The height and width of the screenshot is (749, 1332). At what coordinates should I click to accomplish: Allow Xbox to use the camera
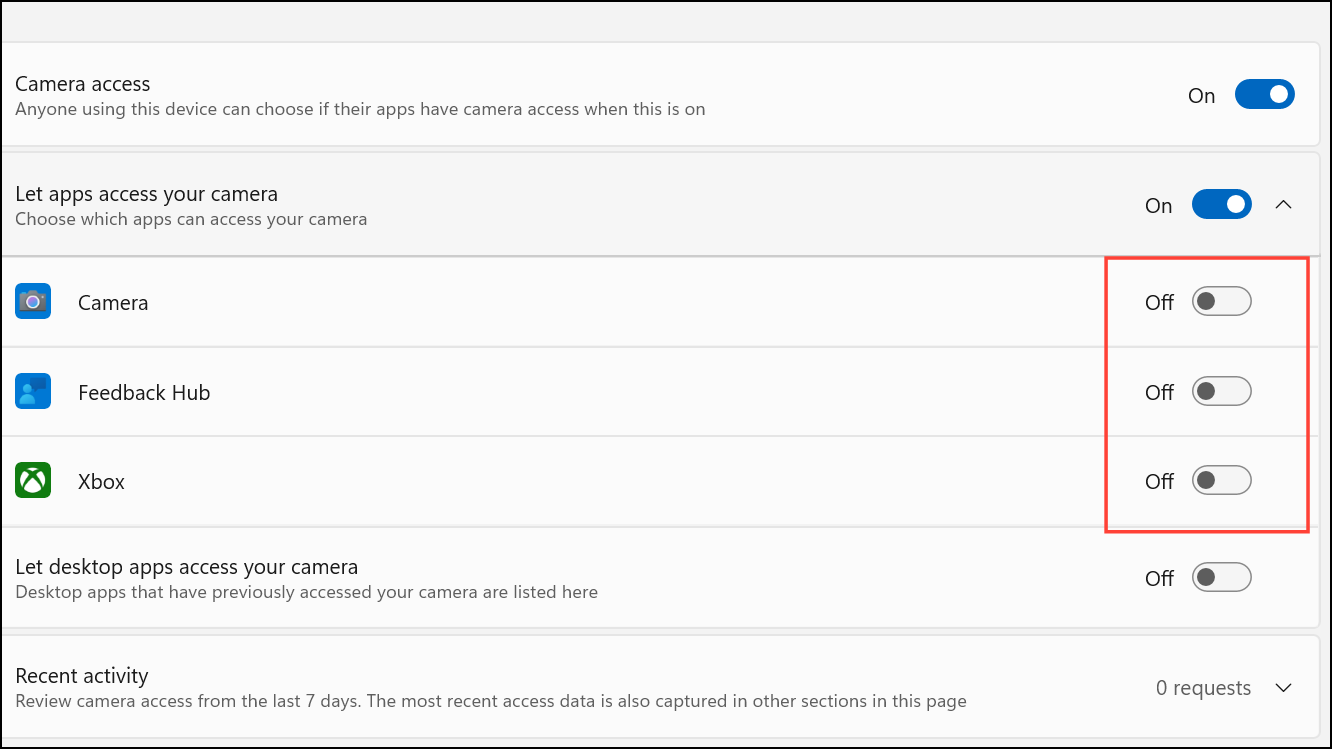(x=1221, y=480)
